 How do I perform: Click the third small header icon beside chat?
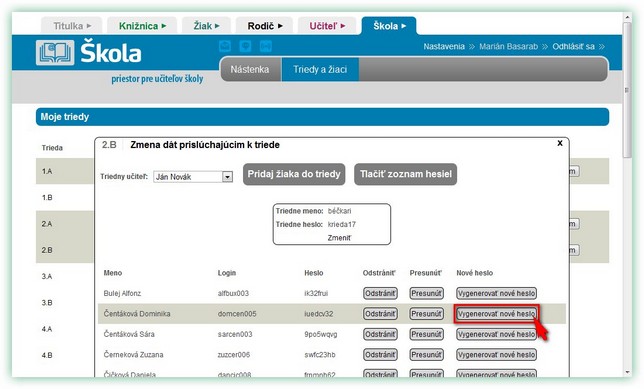[x=266, y=46]
